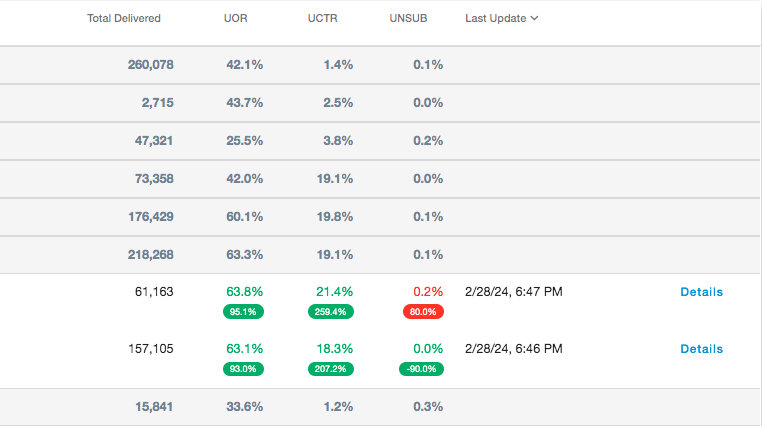Click the green 259.4% UCTR badge

pos(329,312)
